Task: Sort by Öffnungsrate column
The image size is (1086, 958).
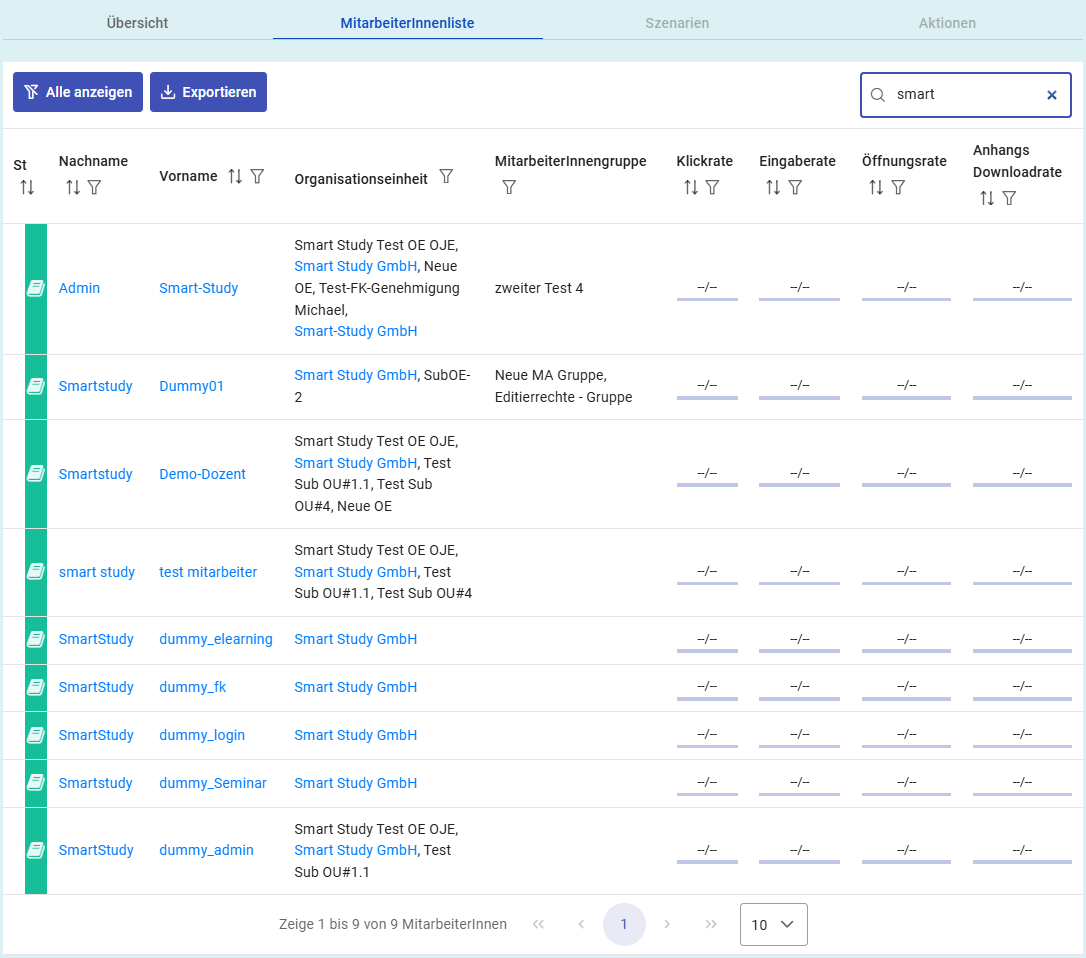Action: (876, 187)
